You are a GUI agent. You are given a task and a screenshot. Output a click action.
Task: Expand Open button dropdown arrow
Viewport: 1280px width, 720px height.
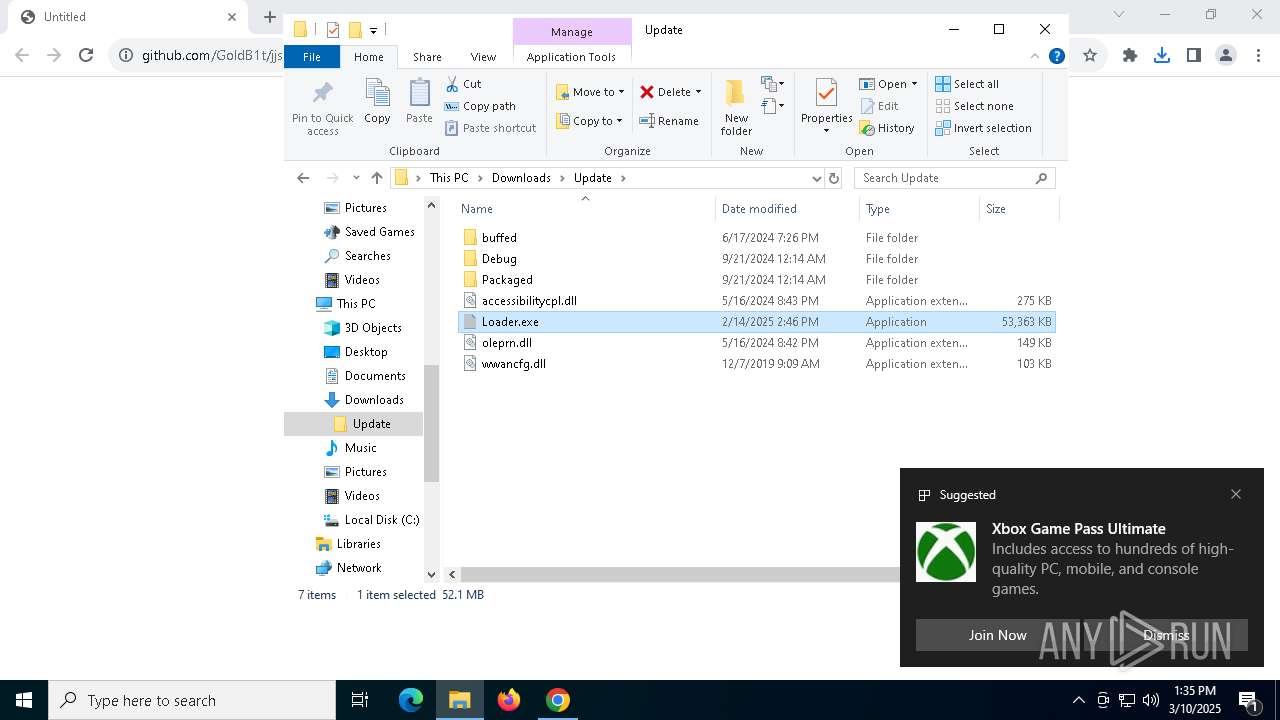pos(914,84)
